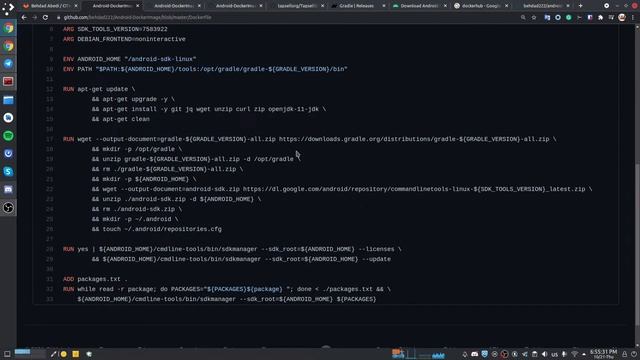Screen dimensions: 640x360
Task: Open Skype from the left dock
Action: 8,171
